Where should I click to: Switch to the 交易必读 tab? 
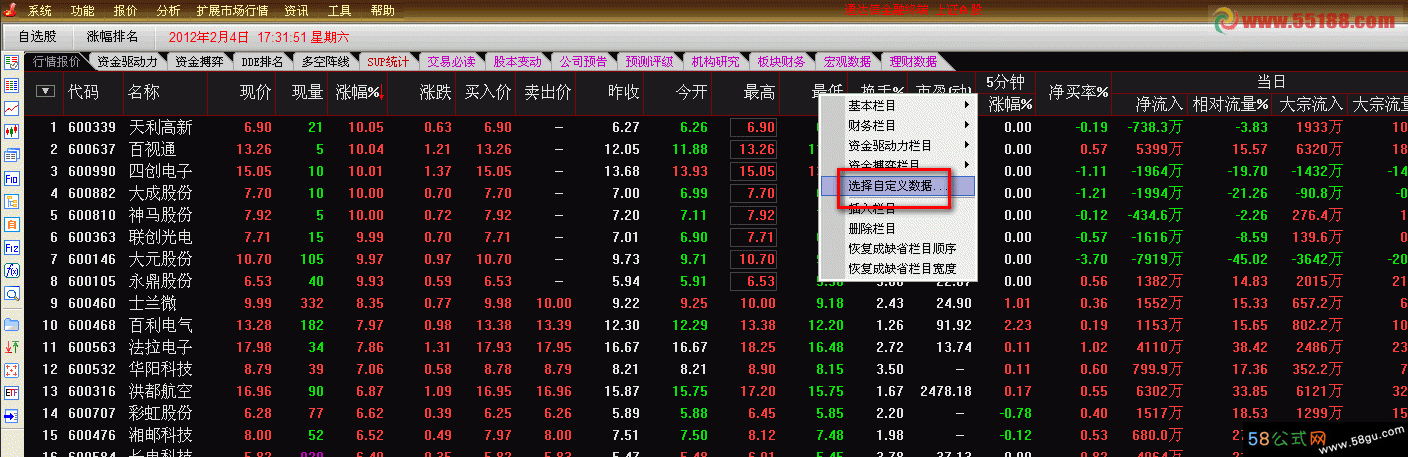(x=452, y=61)
